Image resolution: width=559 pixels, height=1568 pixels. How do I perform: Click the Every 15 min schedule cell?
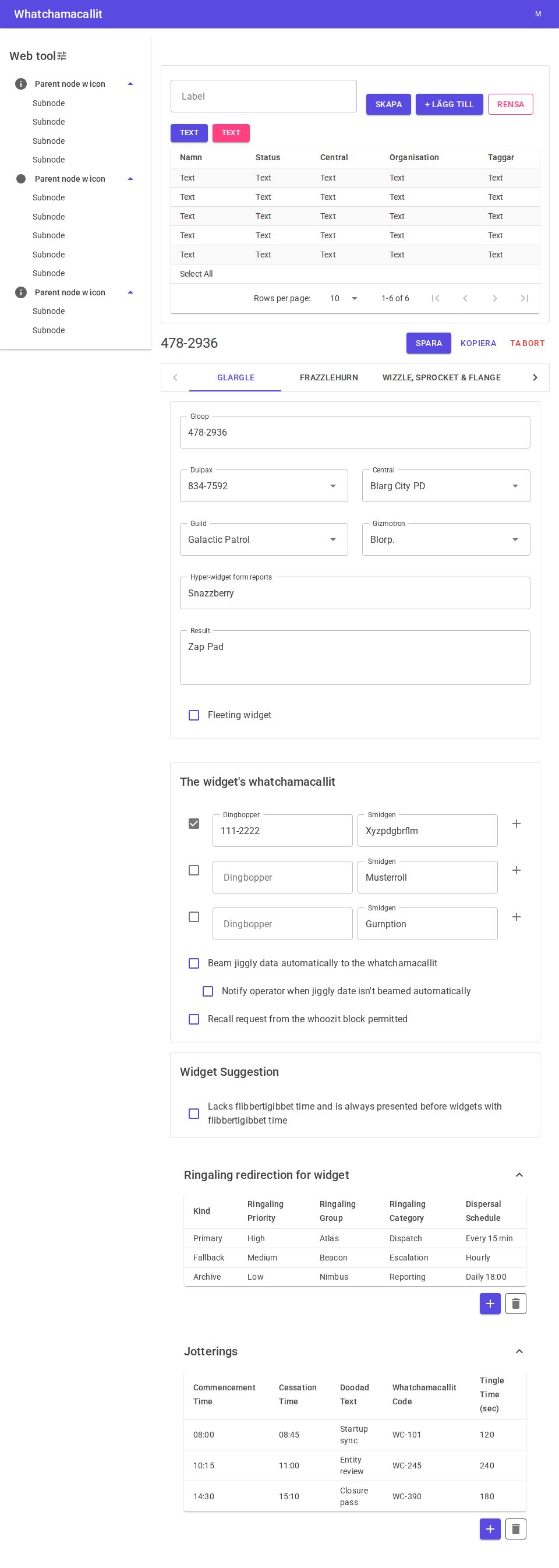(x=490, y=1239)
